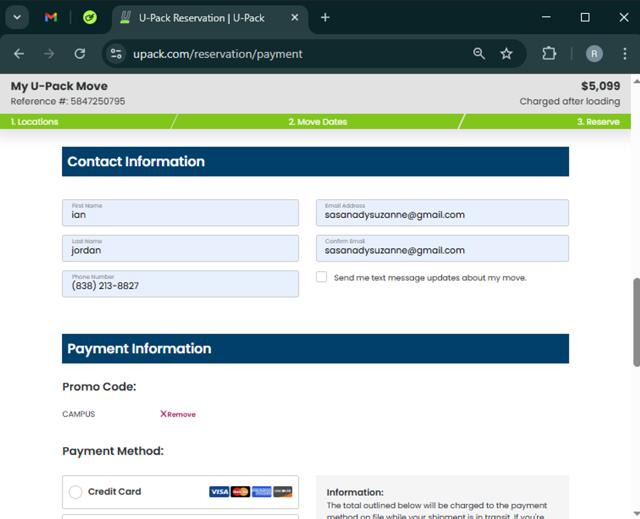Viewport: 640px width, 519px height.
Task: View site information icon in address bar
Action: [x=116, y=53]
